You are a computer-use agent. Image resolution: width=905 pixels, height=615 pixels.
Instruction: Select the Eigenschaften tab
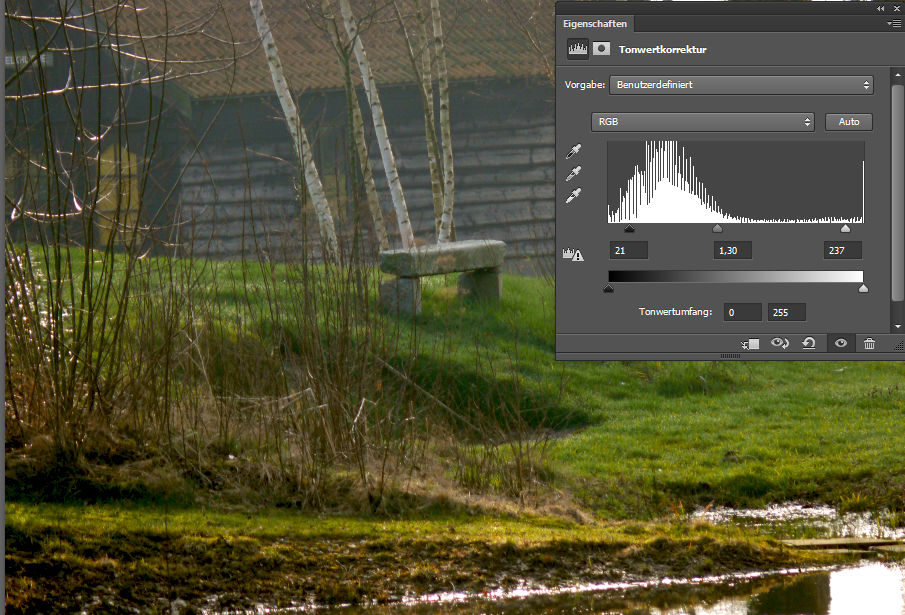tap(595, 24)
